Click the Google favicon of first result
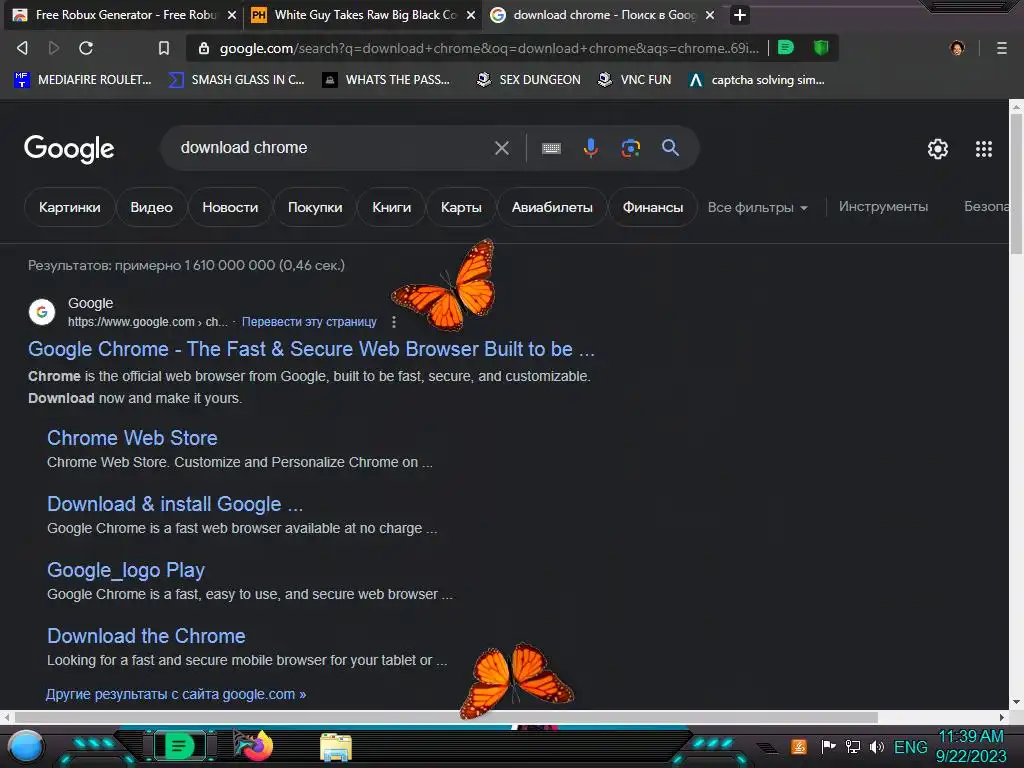This screenshot has width=1024, height=768. click(x=42, y=312)
